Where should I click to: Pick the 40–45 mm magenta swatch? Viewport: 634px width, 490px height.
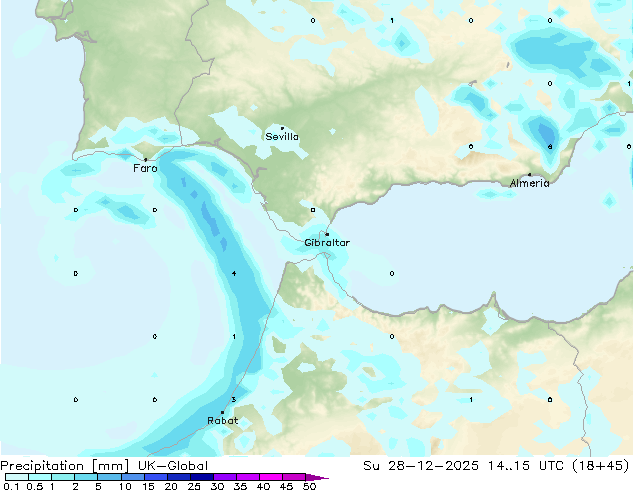click(271, 477)
